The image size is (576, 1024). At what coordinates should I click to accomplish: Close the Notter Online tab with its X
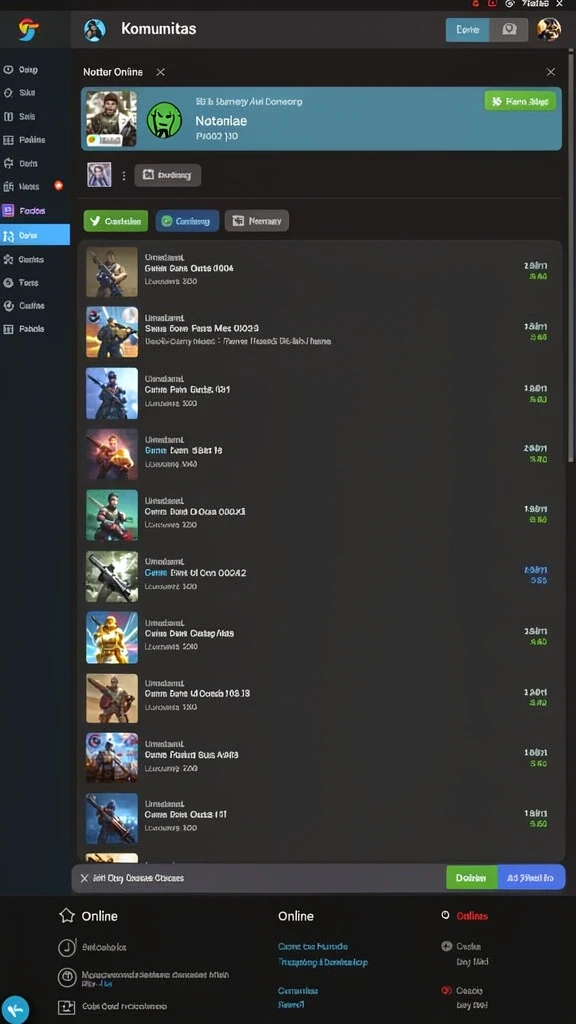[161, 72]
